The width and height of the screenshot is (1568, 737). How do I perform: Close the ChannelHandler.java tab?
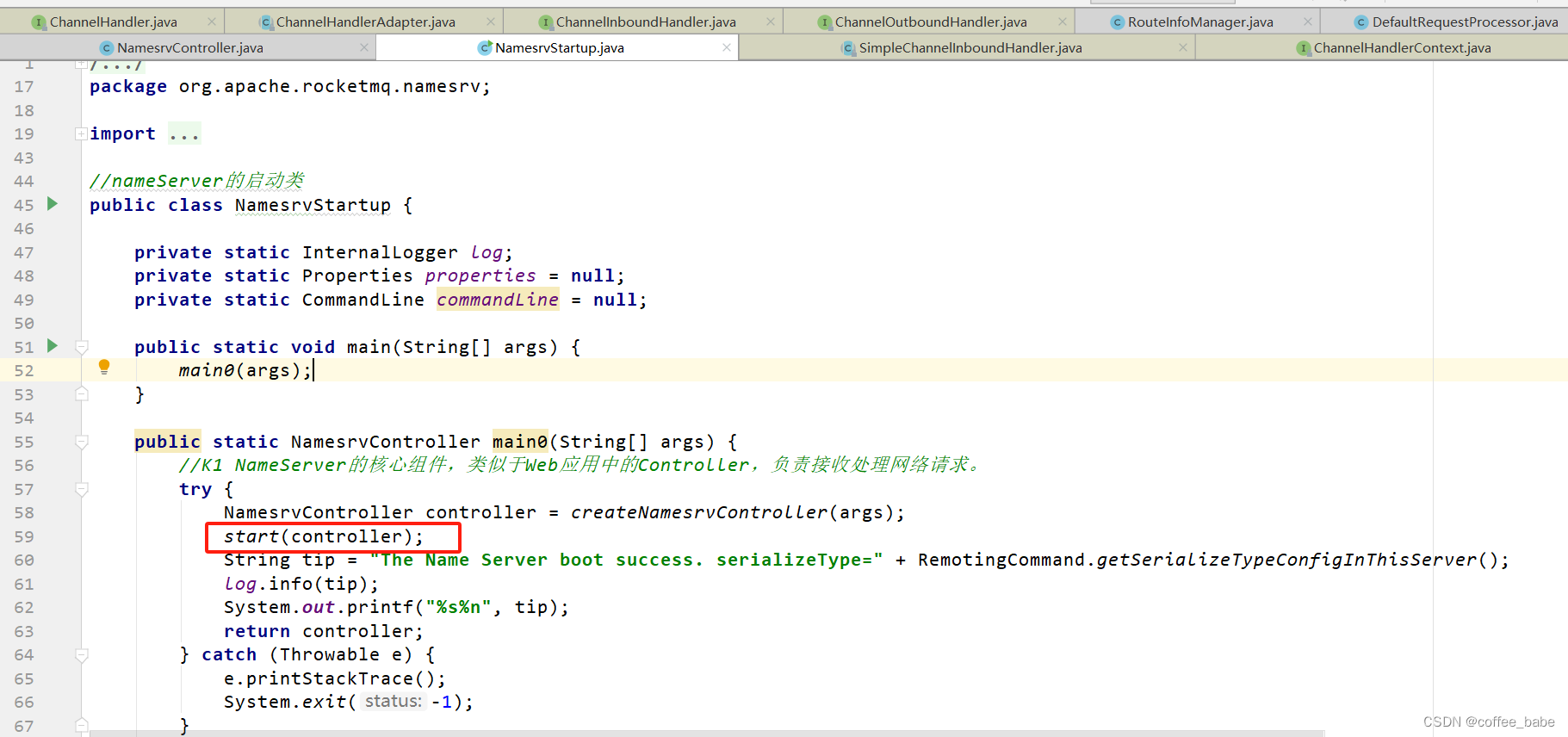(x=212, y=22)
